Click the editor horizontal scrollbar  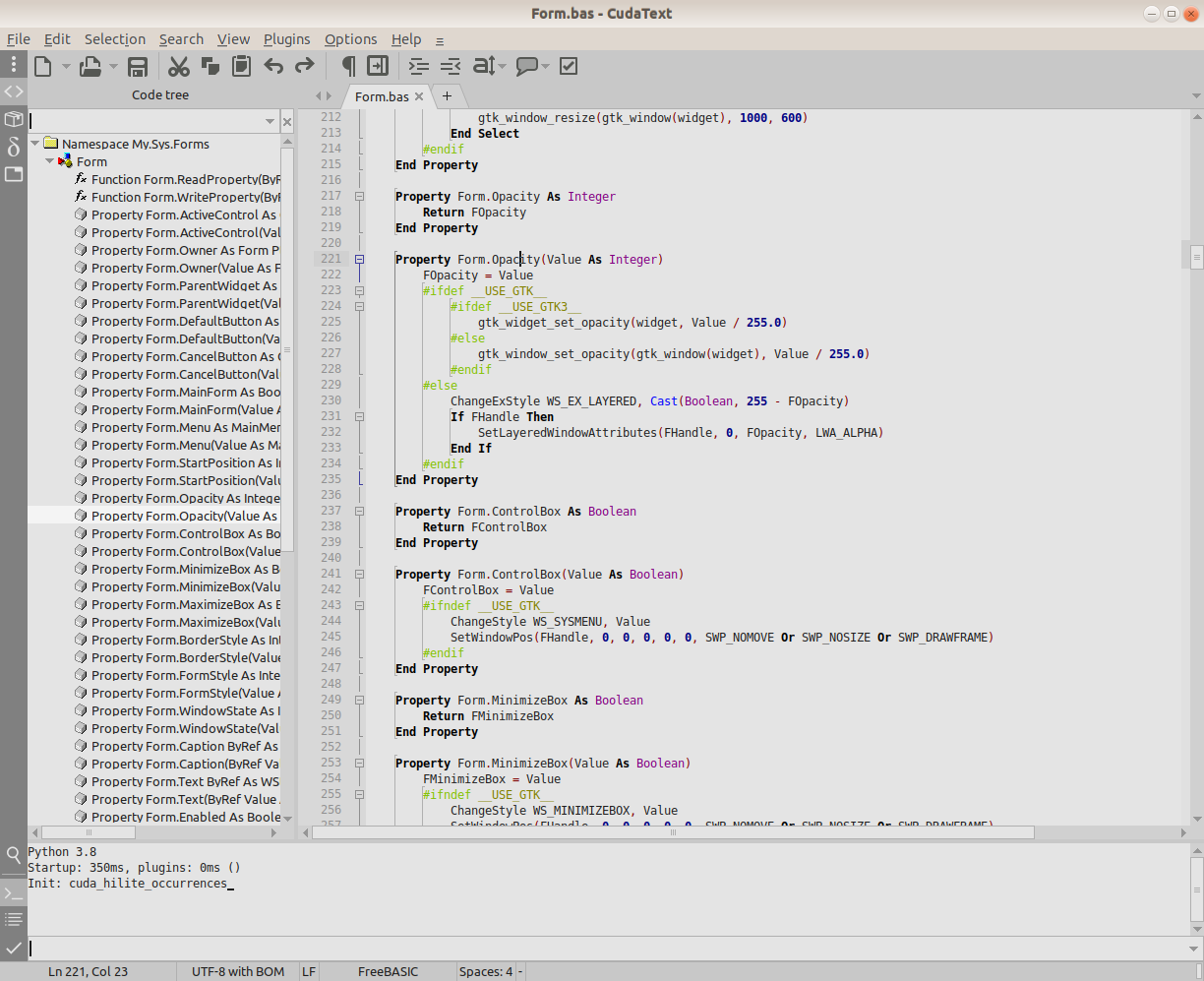coord(673,832)
